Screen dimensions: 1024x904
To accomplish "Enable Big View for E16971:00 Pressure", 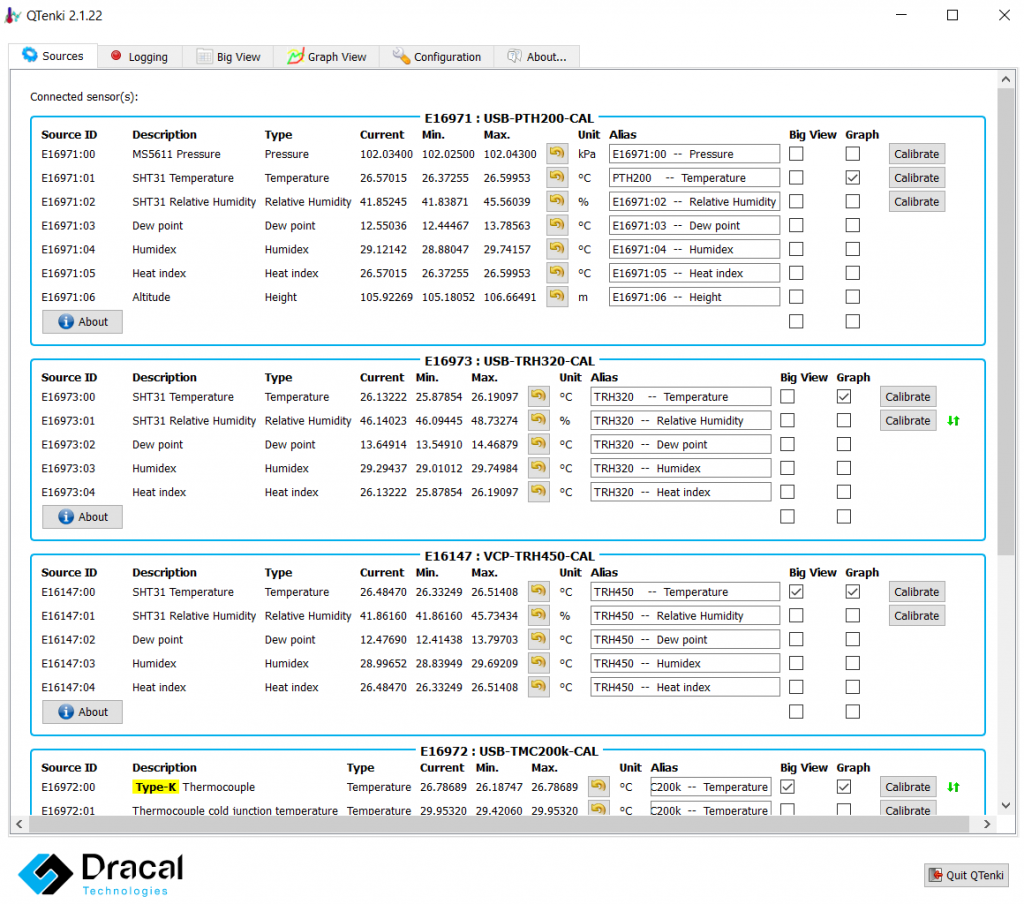I will pos(796,153).
